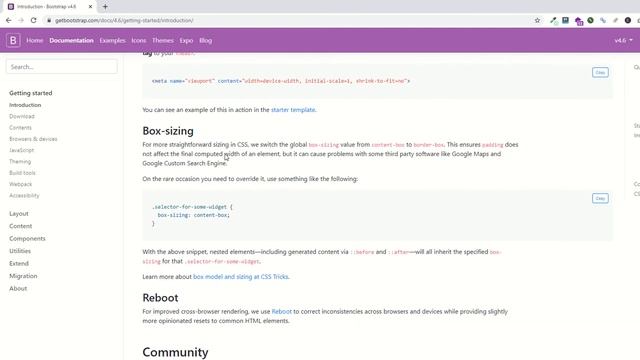Open box model and sizing at CSS Tricks link
The image size is (640, 360).
click(240, 277)
